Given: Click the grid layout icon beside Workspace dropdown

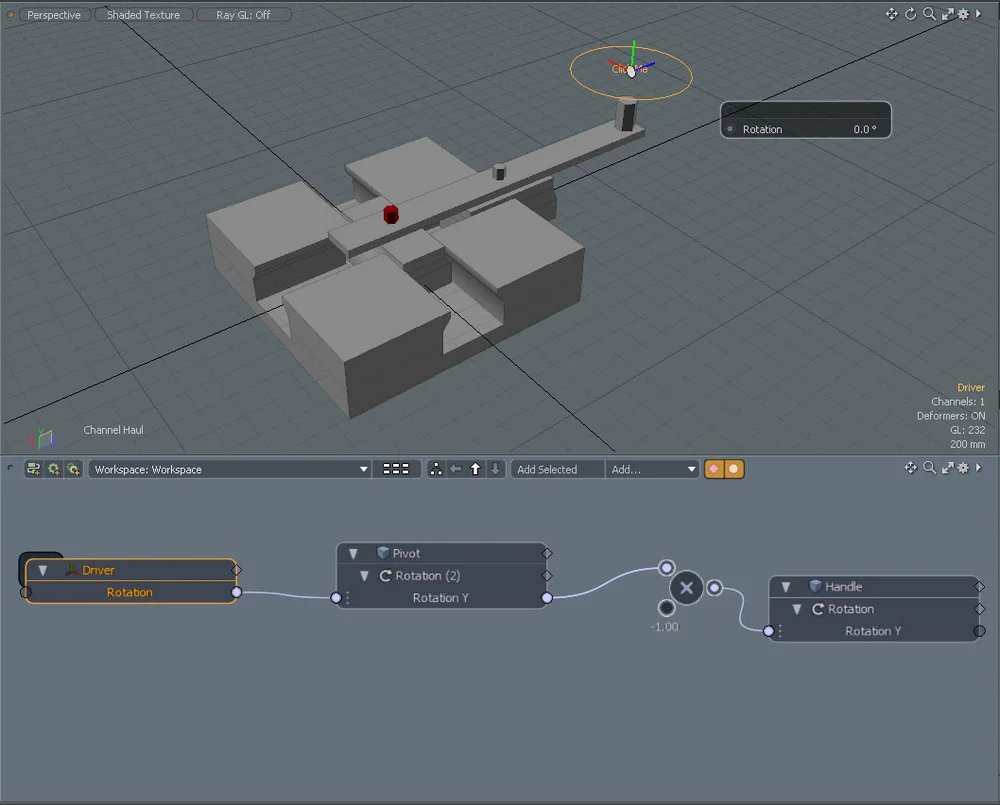Looking at the screenshot, I should pyautogui.click(x=396, y=468).
